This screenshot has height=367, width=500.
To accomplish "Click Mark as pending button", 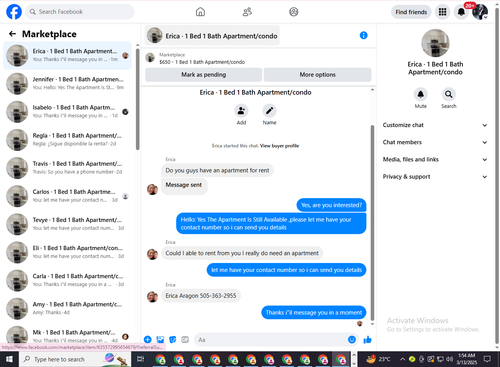I will tap(203, 75).
